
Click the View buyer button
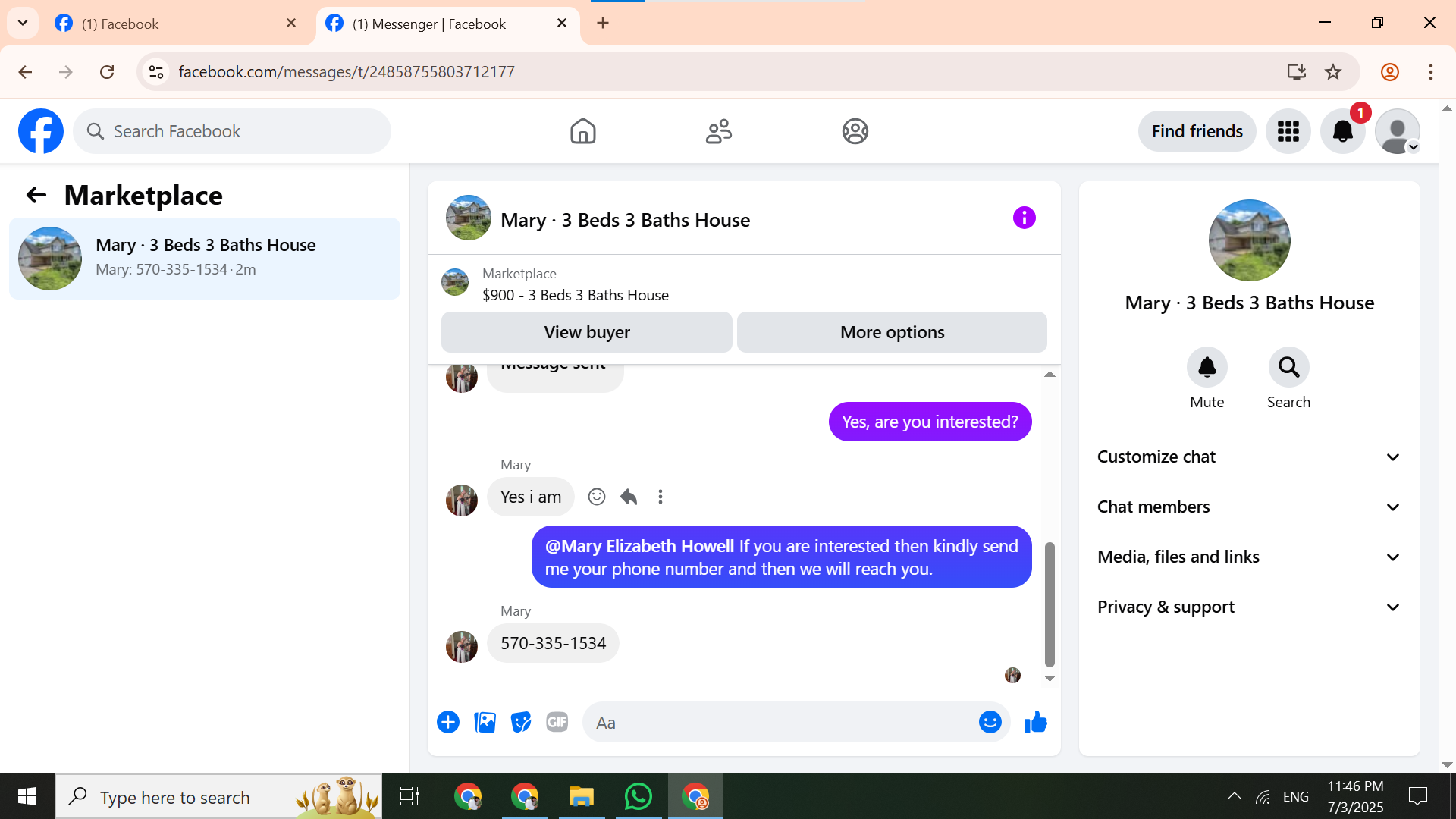[586, 332]
